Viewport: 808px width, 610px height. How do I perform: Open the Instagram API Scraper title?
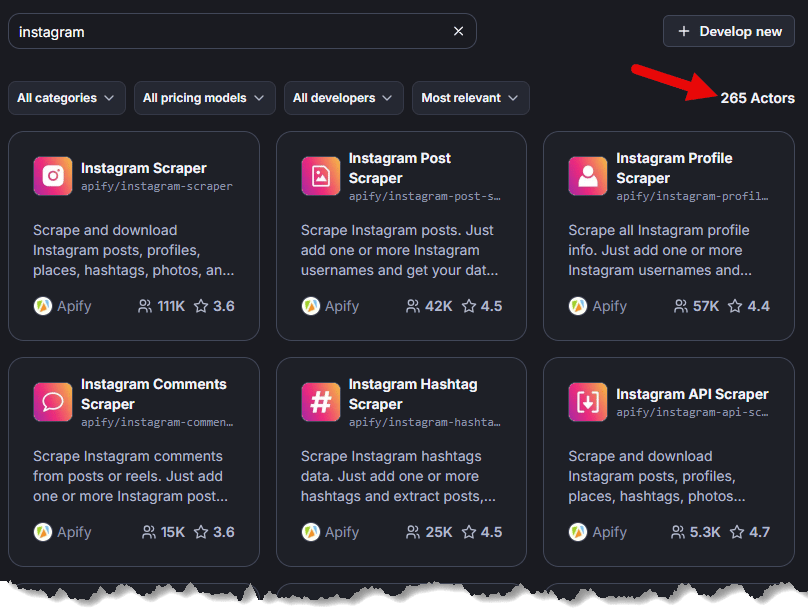[x=692, y=394]
